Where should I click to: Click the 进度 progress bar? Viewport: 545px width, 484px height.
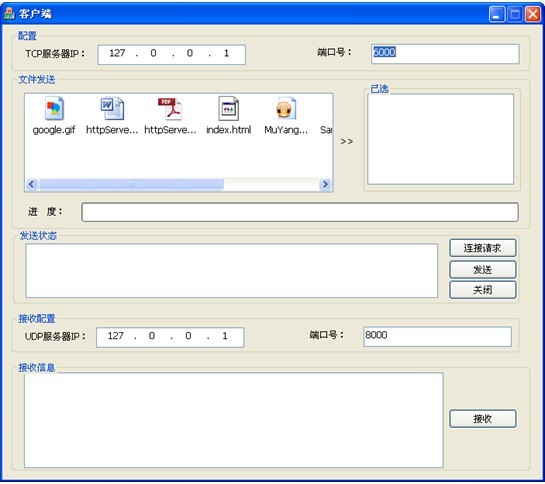point(300,212)
